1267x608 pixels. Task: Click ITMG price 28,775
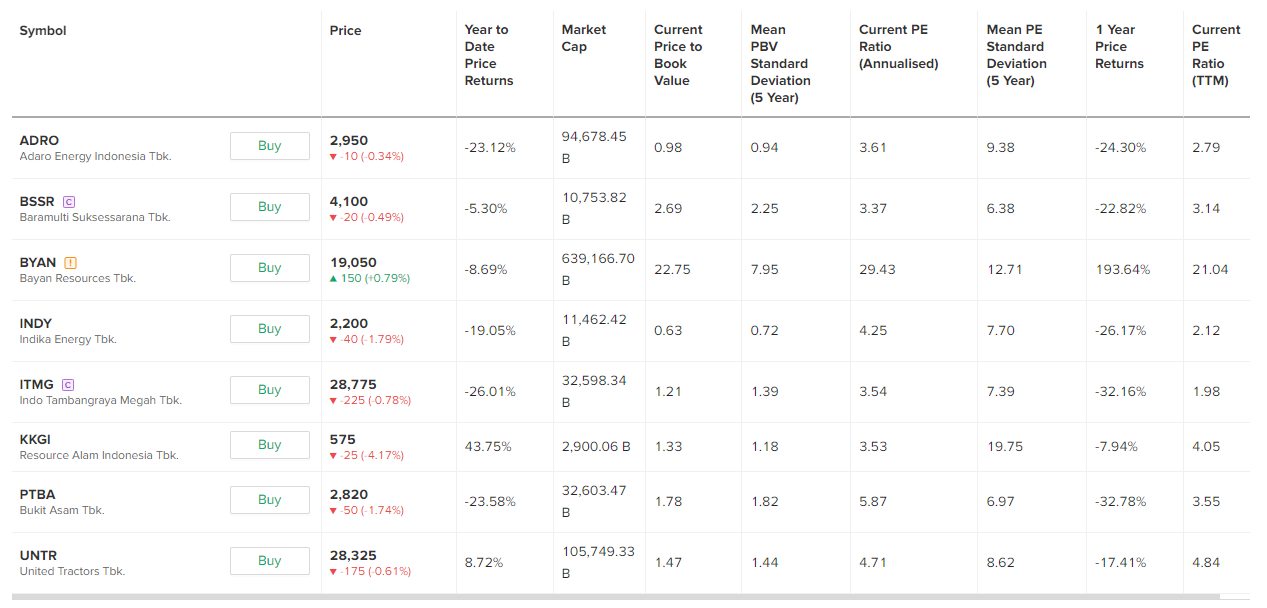353,385
